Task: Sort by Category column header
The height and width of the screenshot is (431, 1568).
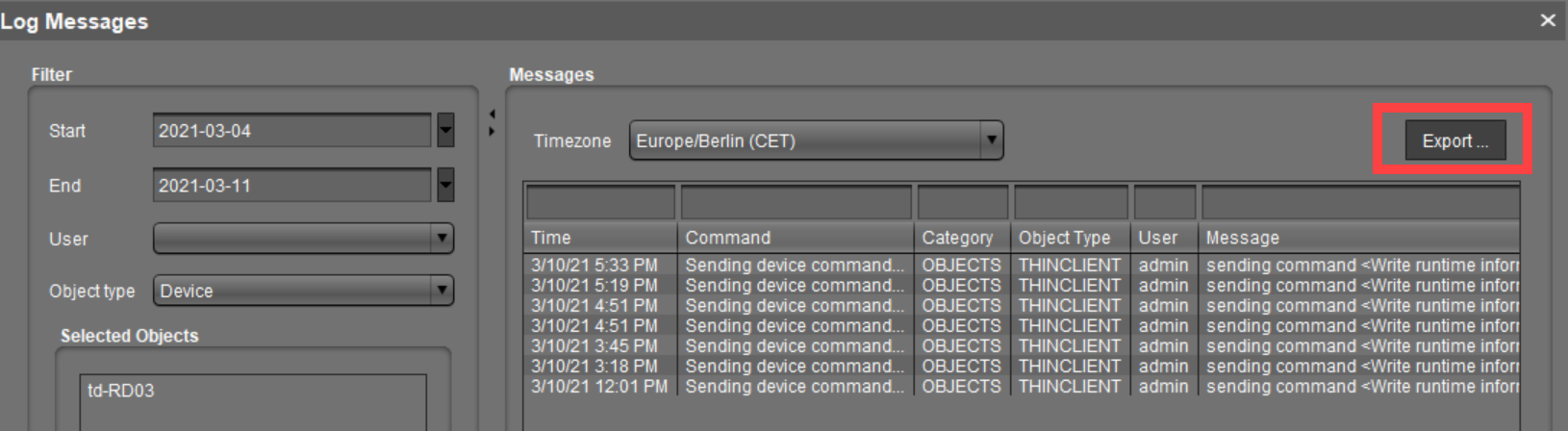Action: point(961,238)
